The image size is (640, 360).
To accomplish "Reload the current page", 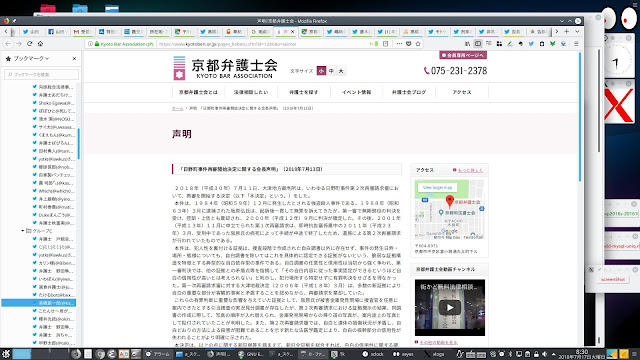I will pyautogui.click(x=29, y=44).
